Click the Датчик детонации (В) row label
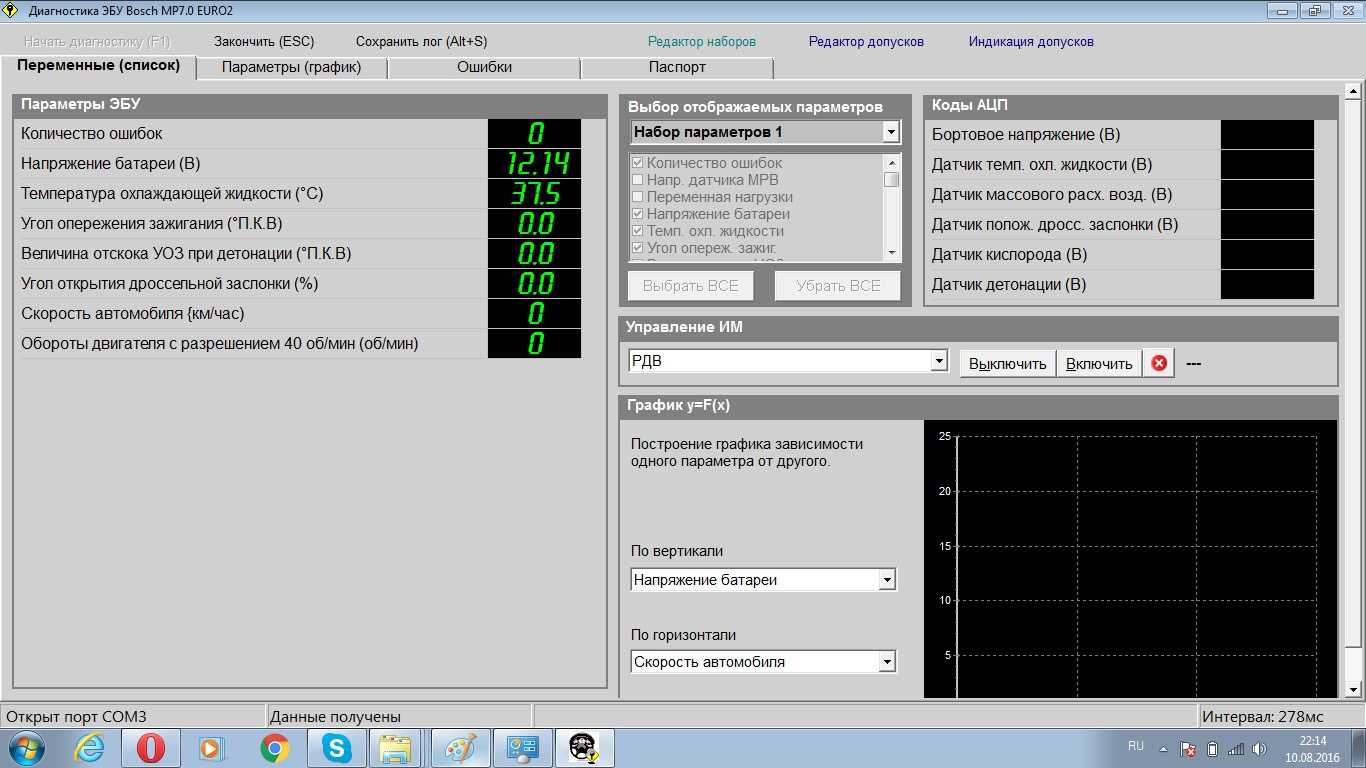The height and width of the screenshot is (768, 1366). tap(1008, 285)
